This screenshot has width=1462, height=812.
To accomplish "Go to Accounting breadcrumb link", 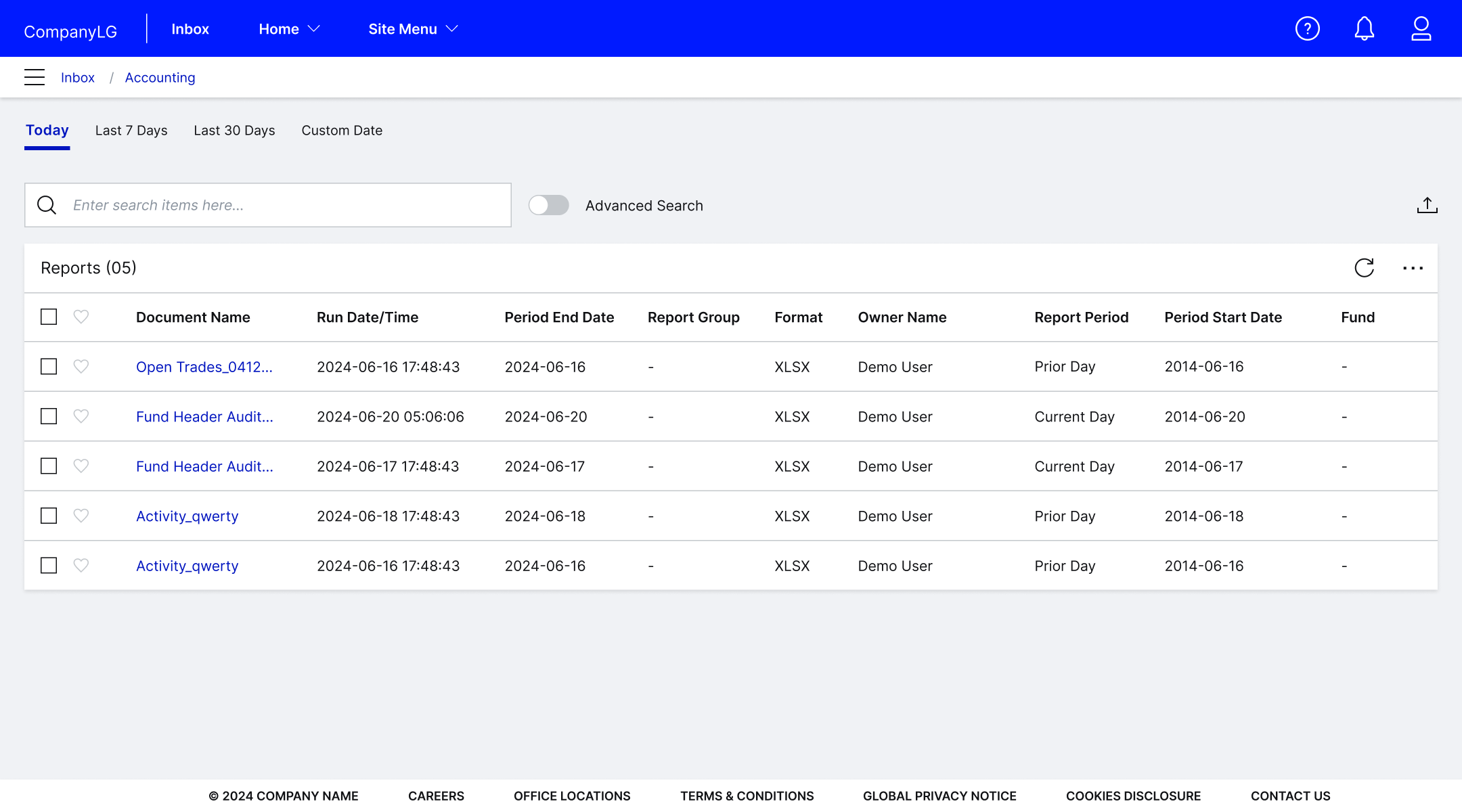I will pos(160,78).
